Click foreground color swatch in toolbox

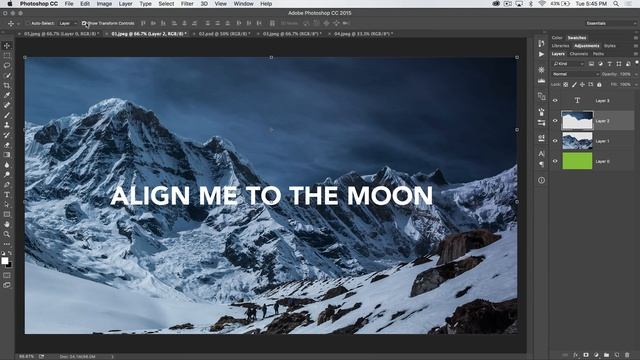(x=4, y=261)
